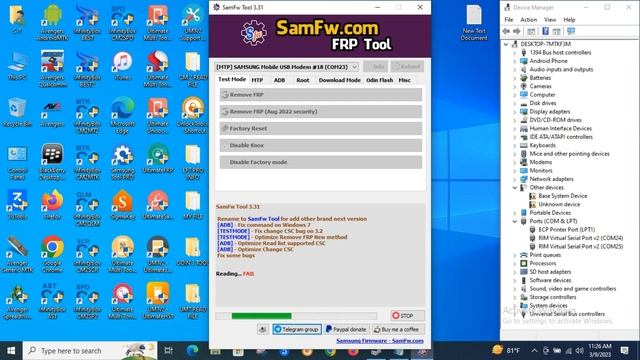Select the 3uTools desktop shortcut

[x=17, y=204]
